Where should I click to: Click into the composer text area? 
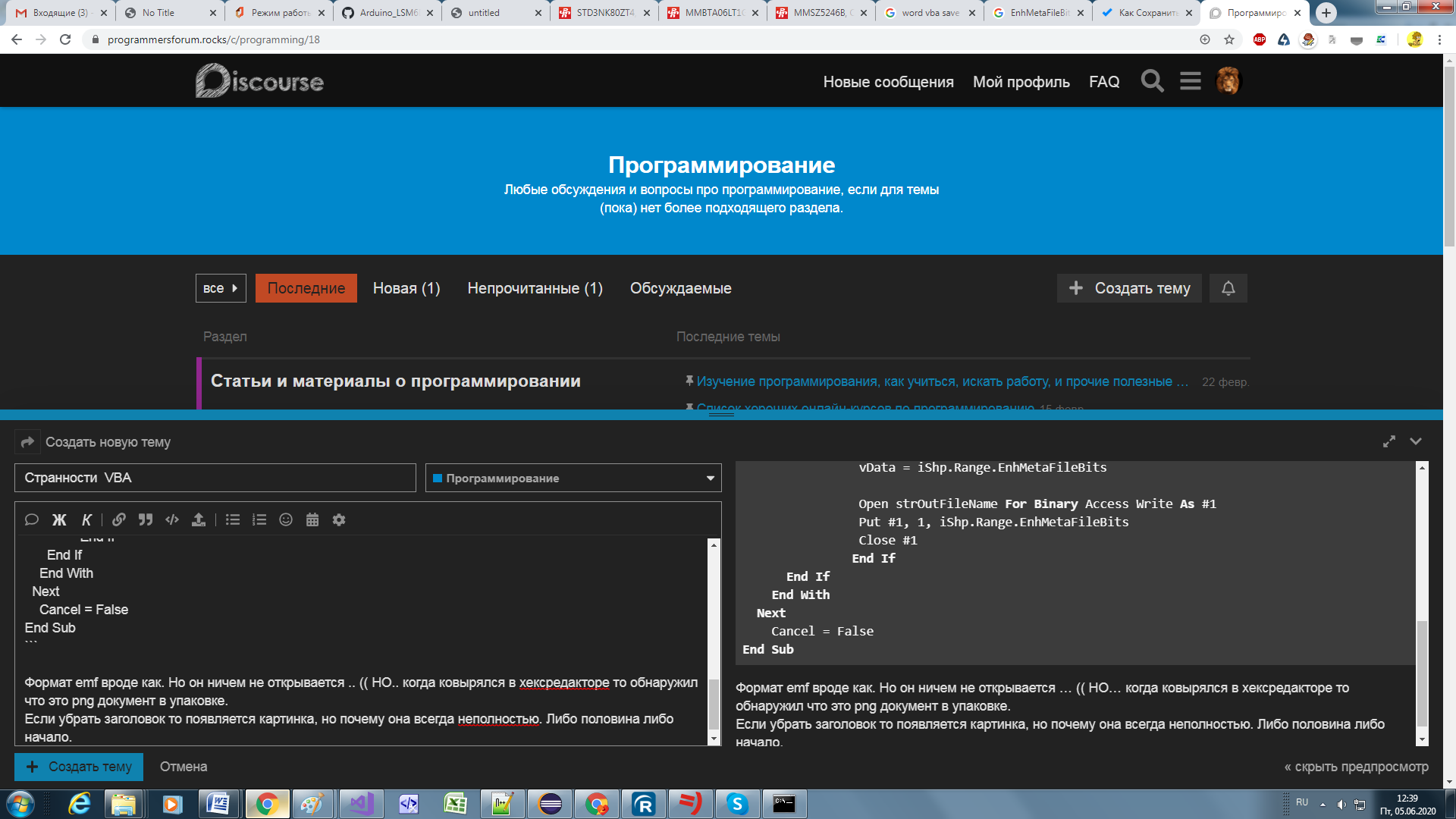361,641
